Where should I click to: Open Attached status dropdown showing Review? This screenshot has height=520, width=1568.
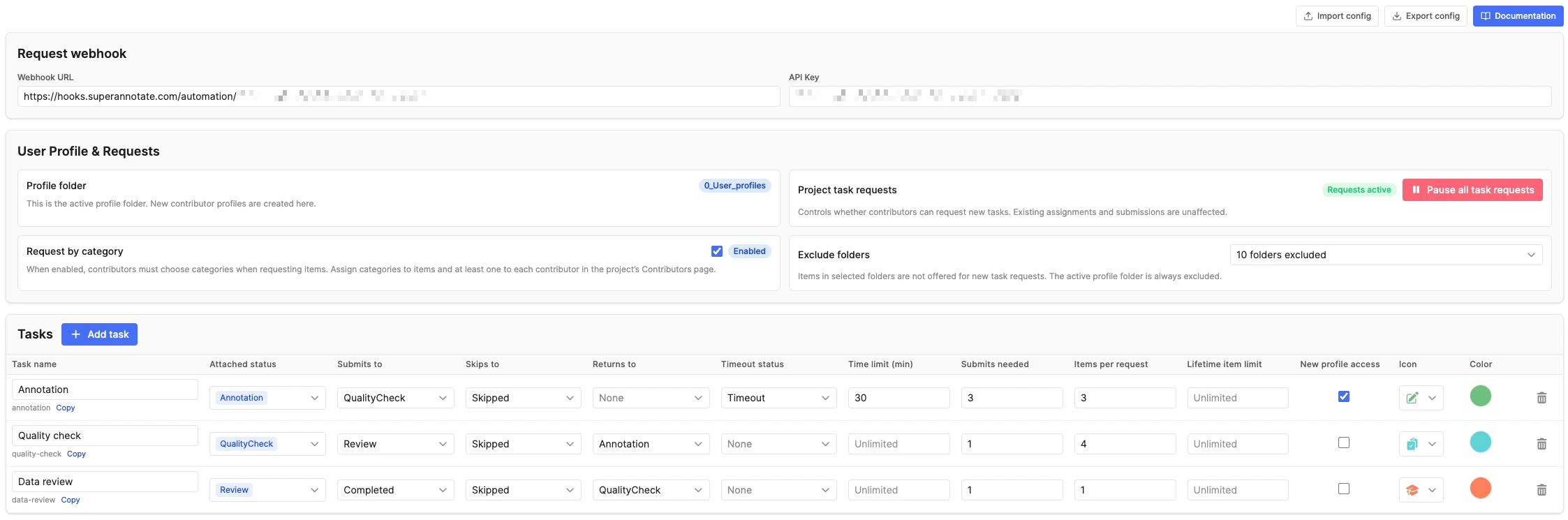coord(267,490)
